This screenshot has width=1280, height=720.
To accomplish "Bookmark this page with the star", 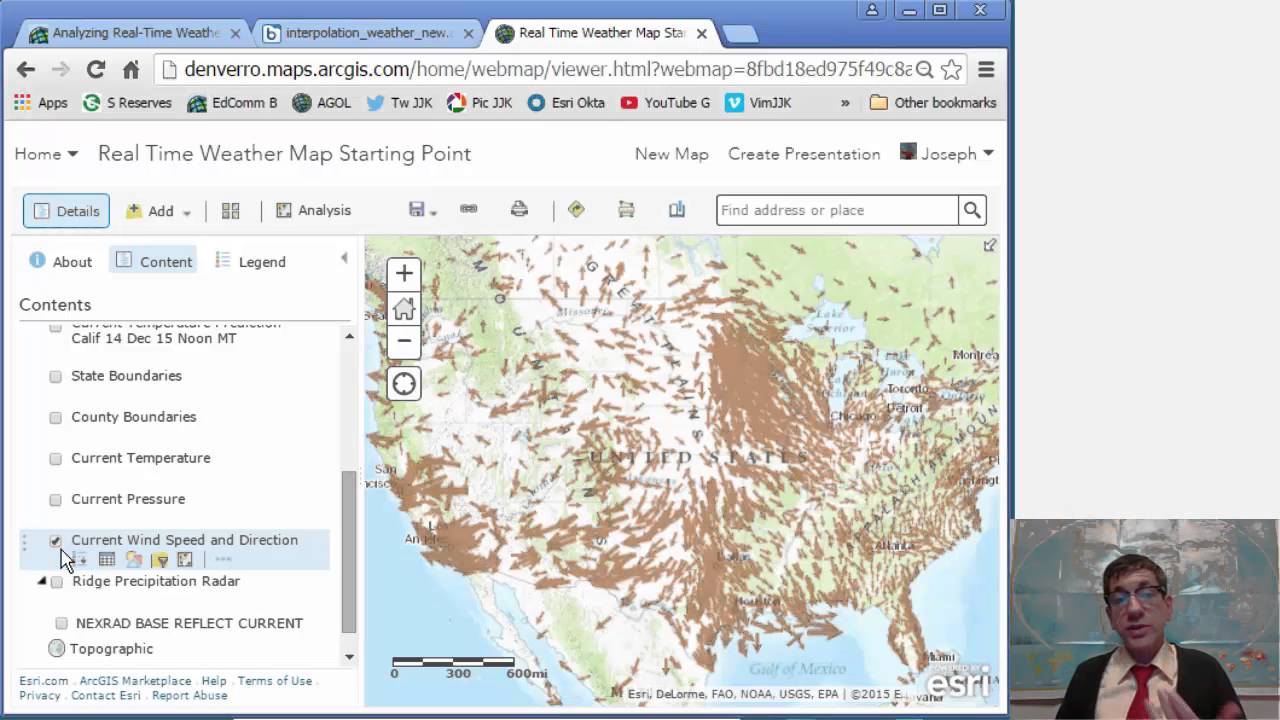I will 951,69.
